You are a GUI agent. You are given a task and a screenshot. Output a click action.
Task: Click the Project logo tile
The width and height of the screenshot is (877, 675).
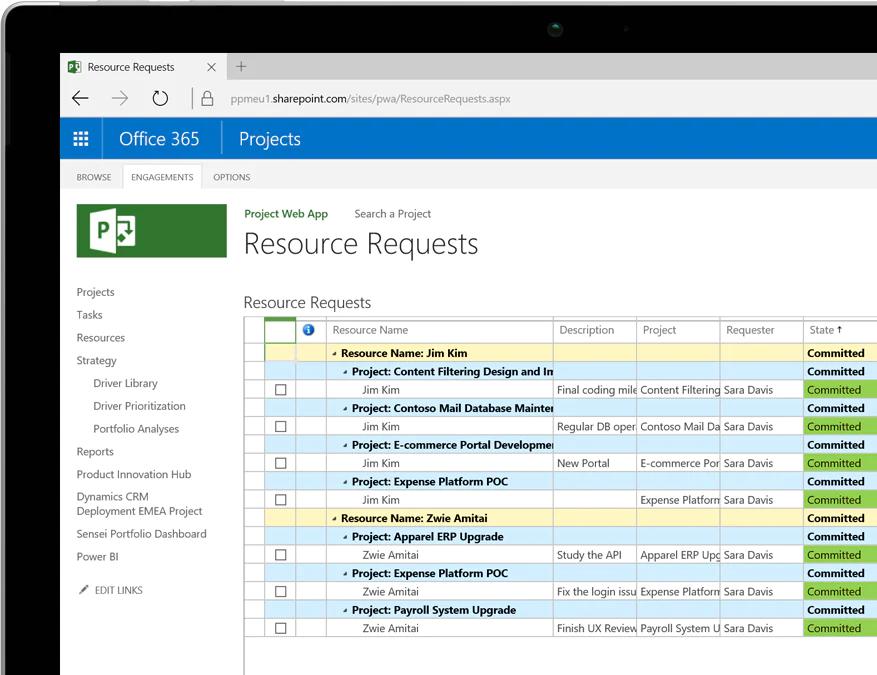click(152, 230)
